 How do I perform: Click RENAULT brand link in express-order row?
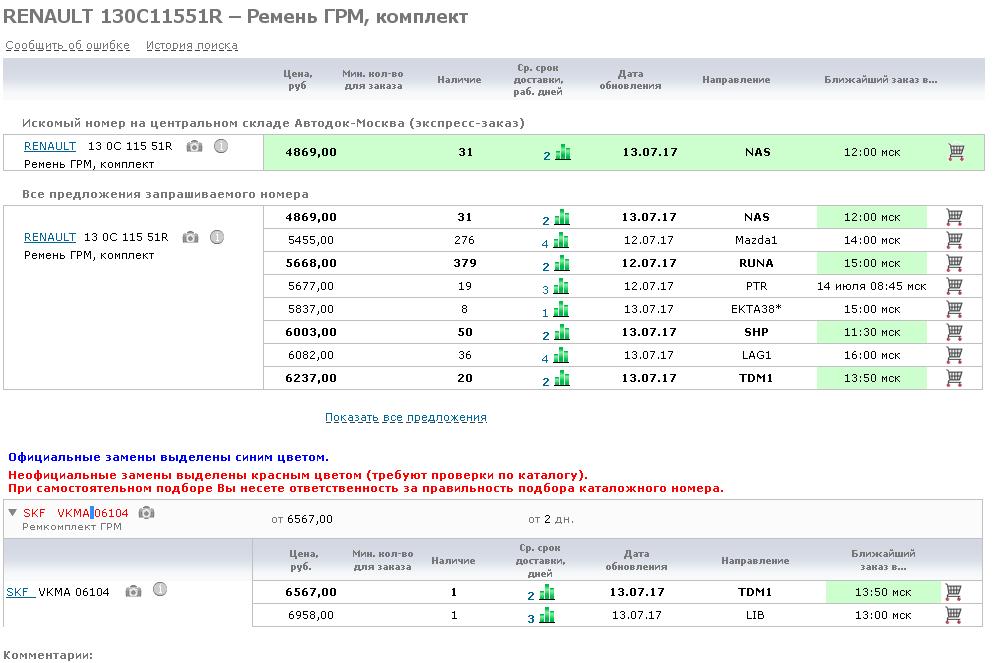(49, 146)
